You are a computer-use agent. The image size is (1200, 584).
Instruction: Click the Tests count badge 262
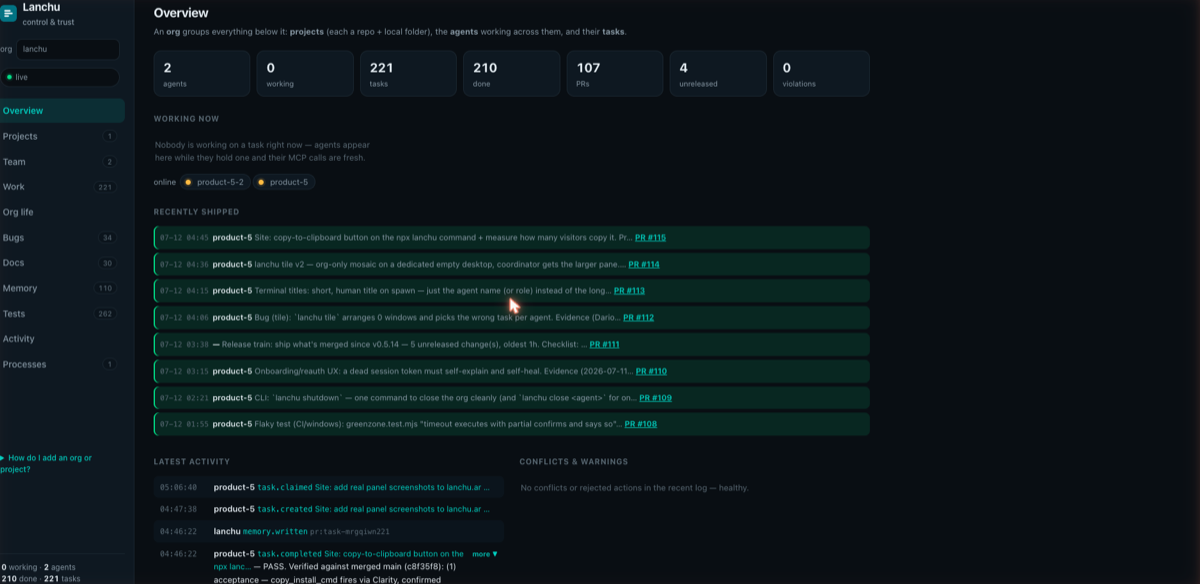coord(105,314)
